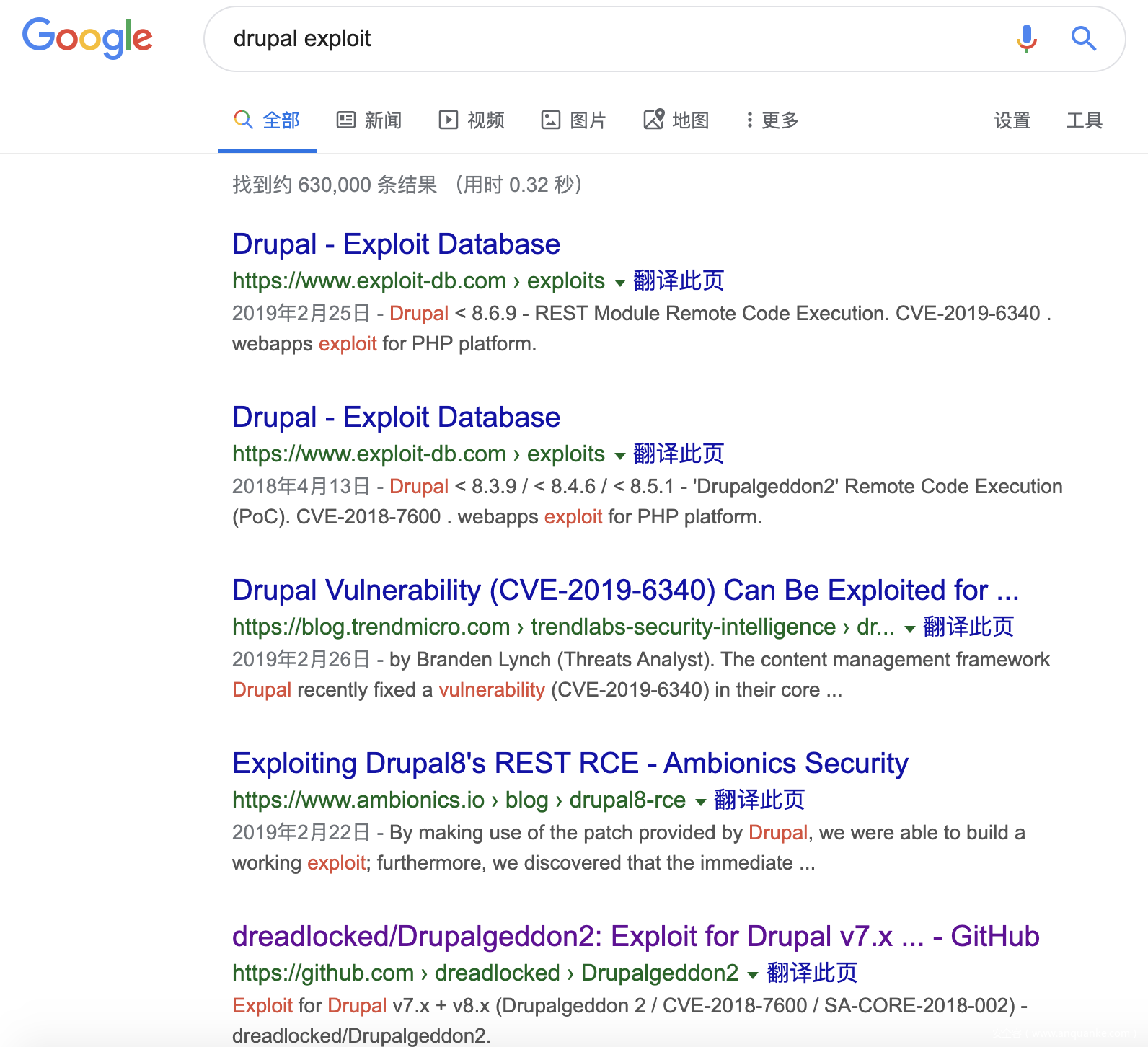Image resolution: width=1148 pixels, height=1047 pixels.
Task: Click the blog.trendmicro.com green URL
Action: [563, 627]
